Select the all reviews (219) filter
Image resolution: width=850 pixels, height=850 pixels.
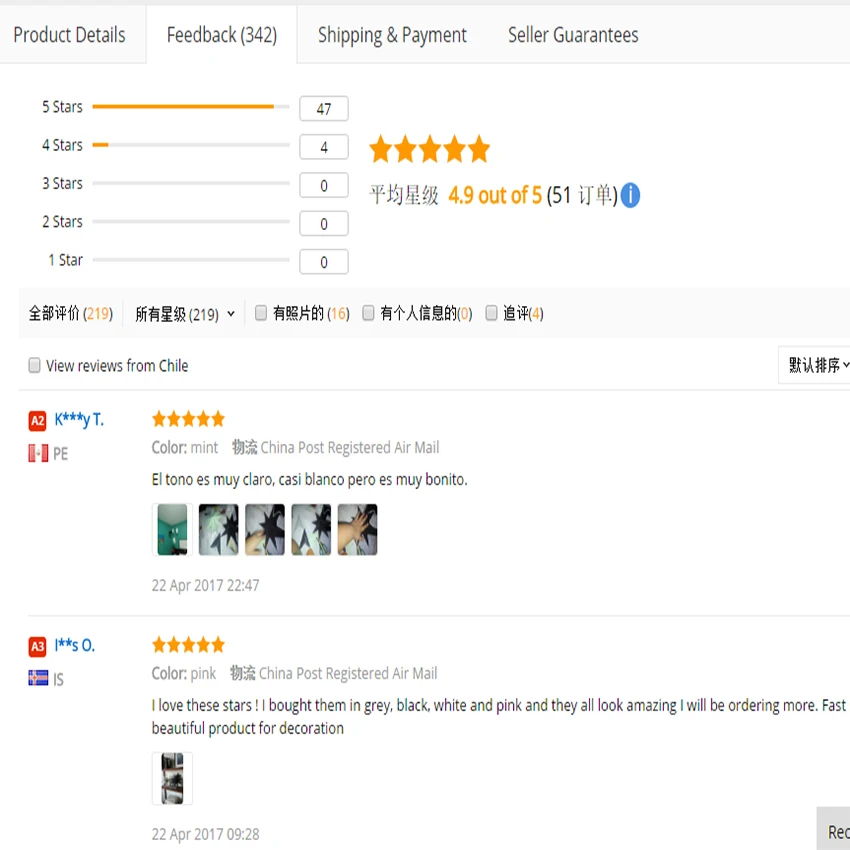(x=70, y=313)
